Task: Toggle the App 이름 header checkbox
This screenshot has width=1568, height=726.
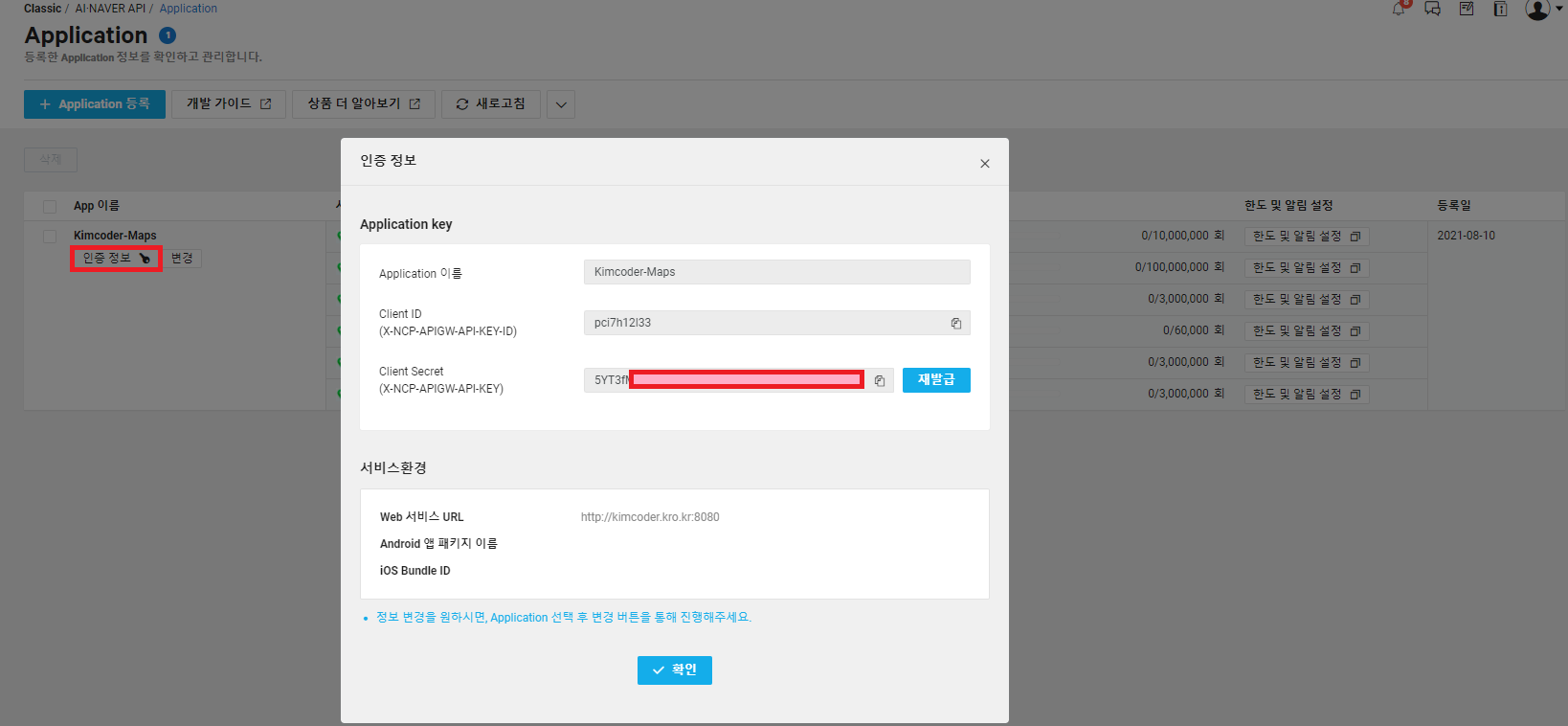Action: coord(50,206)
